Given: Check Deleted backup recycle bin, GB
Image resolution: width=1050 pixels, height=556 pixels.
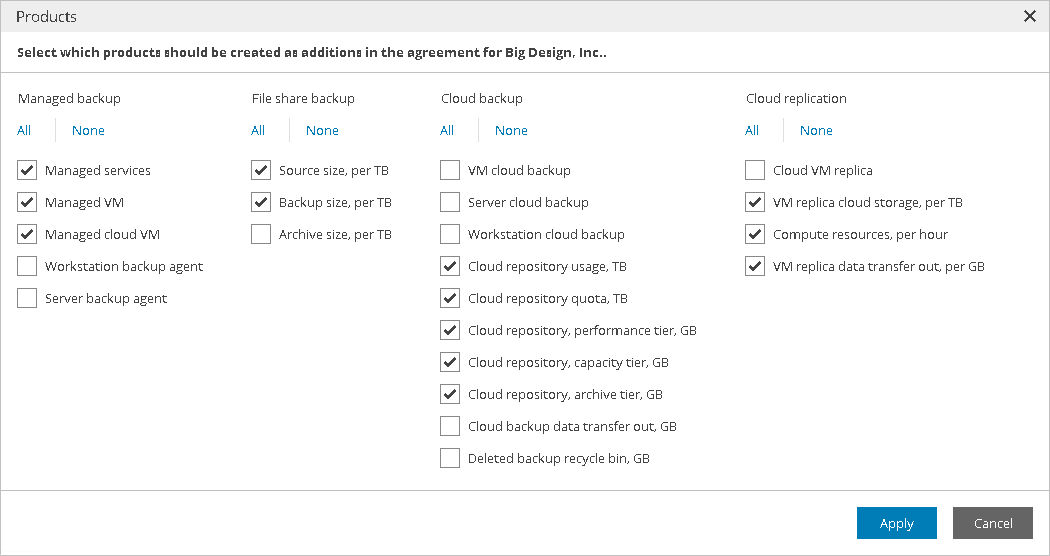Looking at the screenshot, I should tap(450, 458).
